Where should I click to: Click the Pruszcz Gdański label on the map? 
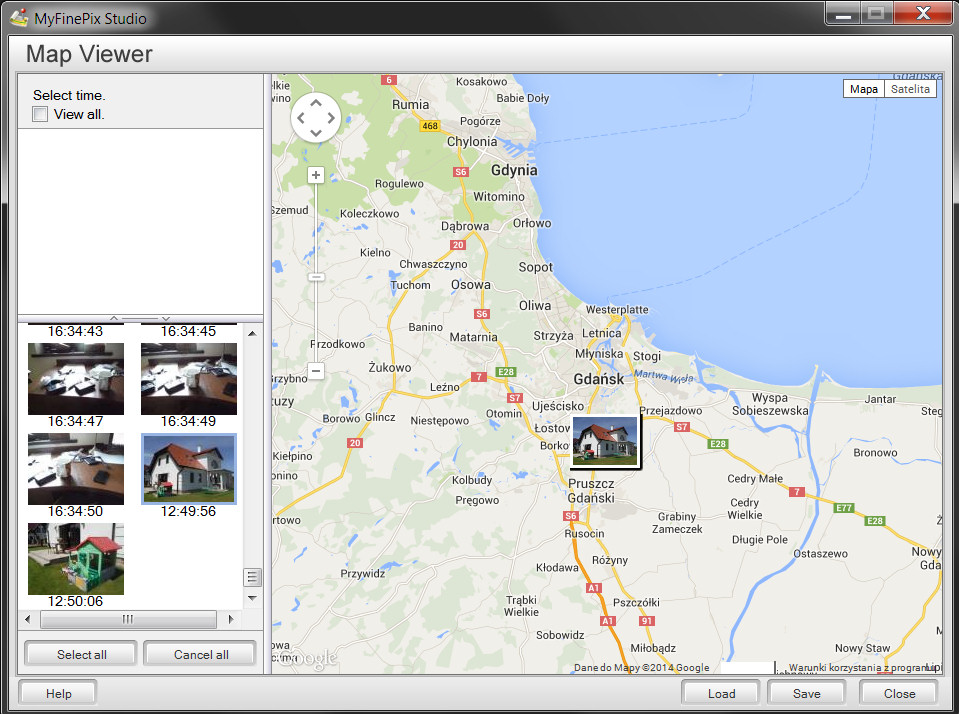point(591,491)
